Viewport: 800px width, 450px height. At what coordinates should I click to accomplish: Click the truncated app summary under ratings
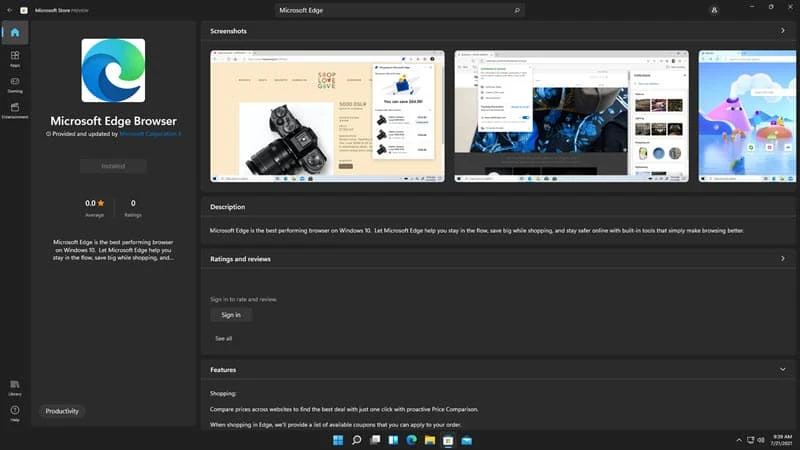113,250
